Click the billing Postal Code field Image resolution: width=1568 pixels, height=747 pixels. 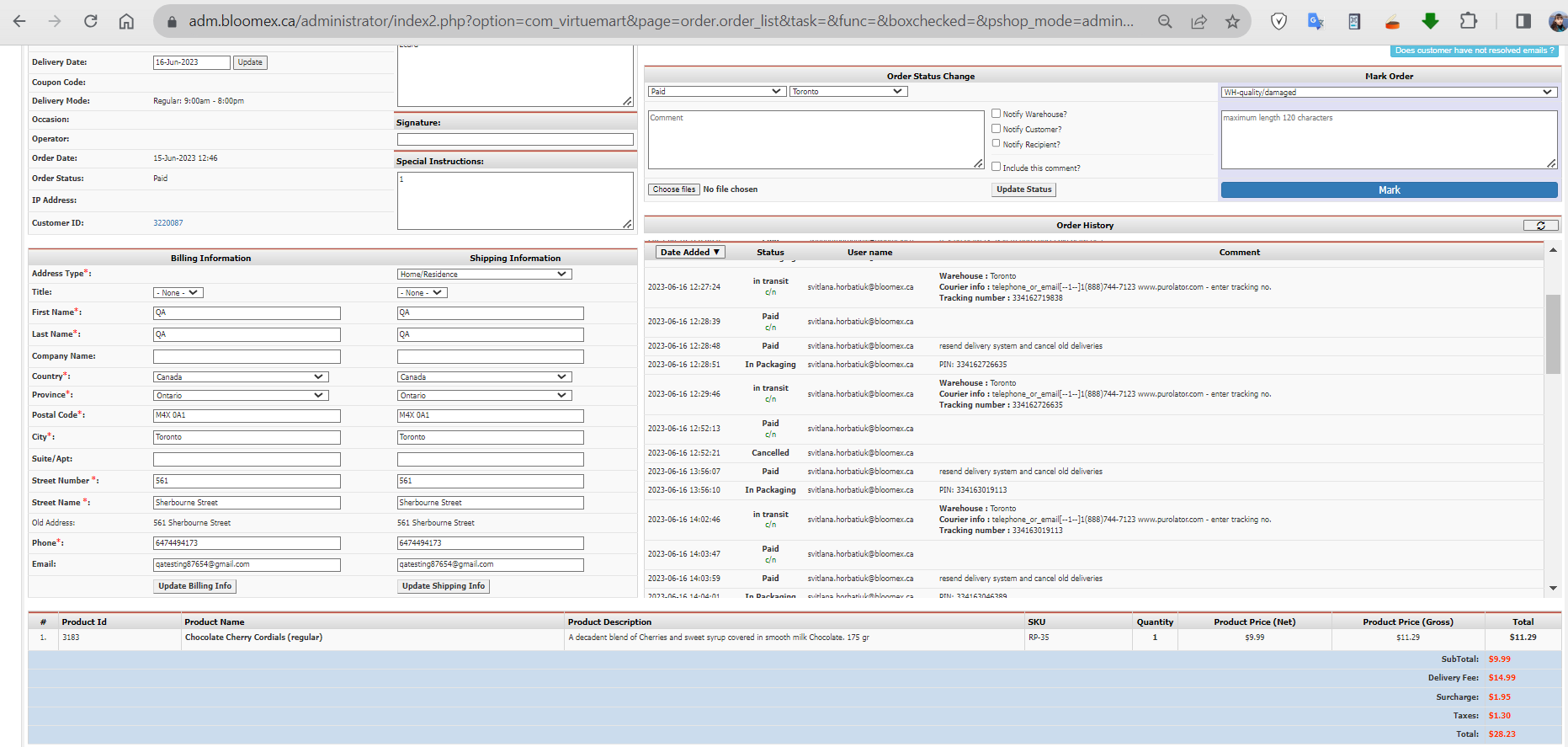(x=247, y=415)
